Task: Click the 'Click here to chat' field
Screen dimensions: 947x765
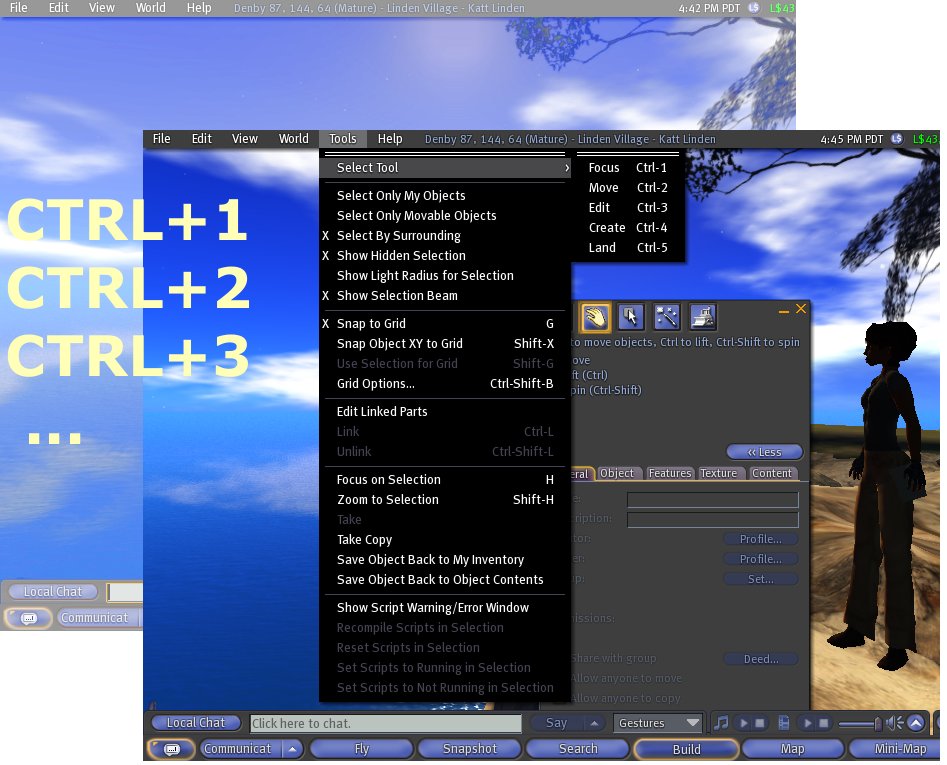Action: (x=385, y=723)
